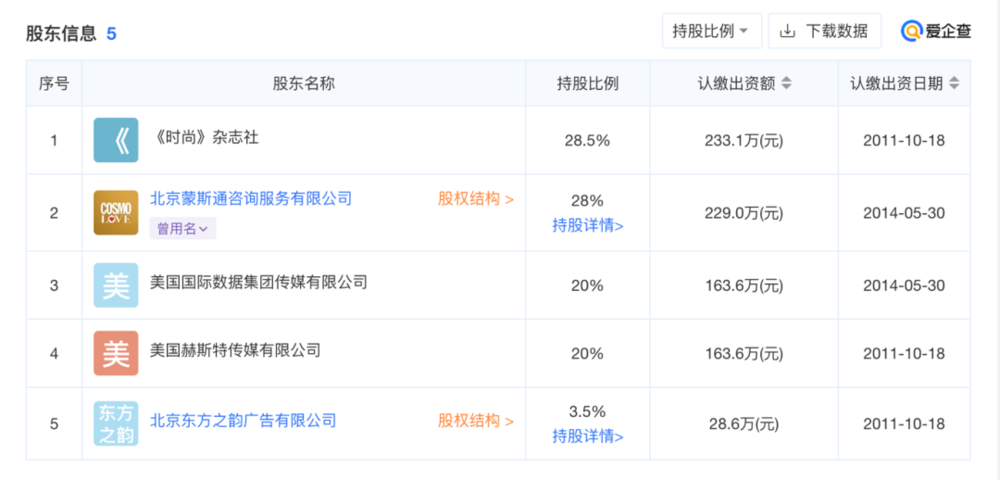Open 股权结构 for 北京东方之韵广告
The height and width of the screenshot is (480, 1000).
(476, 421)
